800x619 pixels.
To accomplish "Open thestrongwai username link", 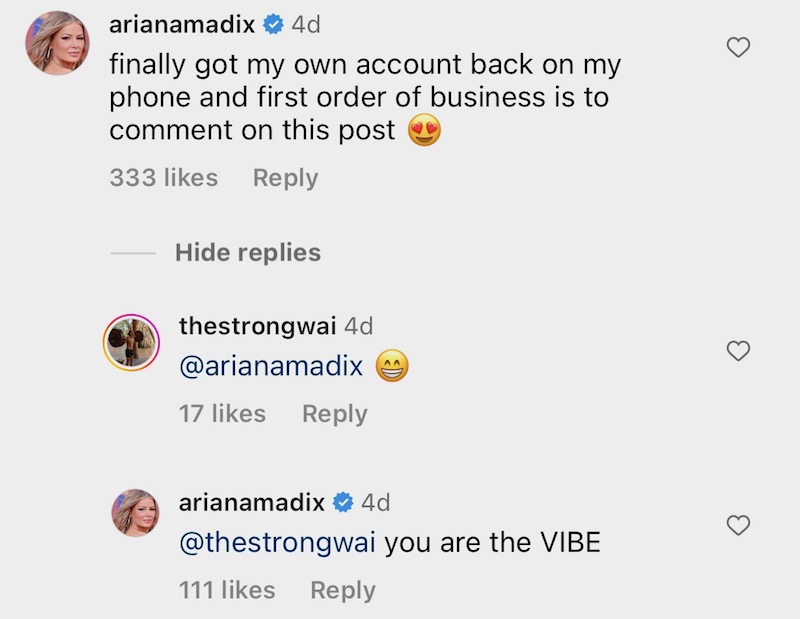I will tap(257, 326).
